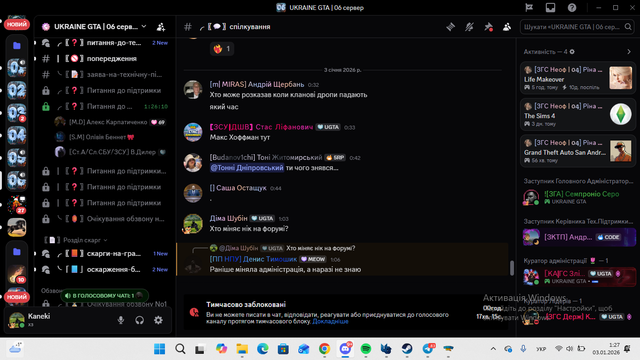Open the Grand Theft Auto San Andreas activity card
Viewport: 640px width, 360px height.
pyautogui.click(x=578, y=151)
